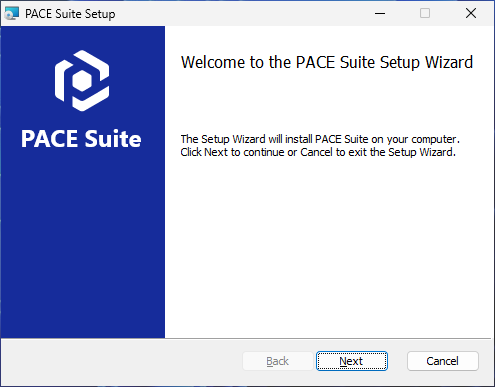Click the 'PACE Suite Setup' title bar text
The image size is (495, 387).
coord(70,14)
